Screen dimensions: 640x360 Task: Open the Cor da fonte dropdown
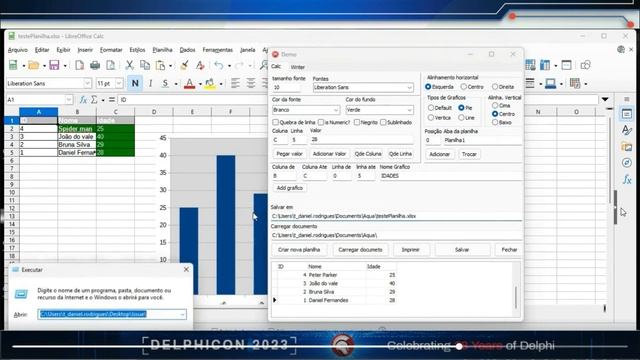pos(306,110)
